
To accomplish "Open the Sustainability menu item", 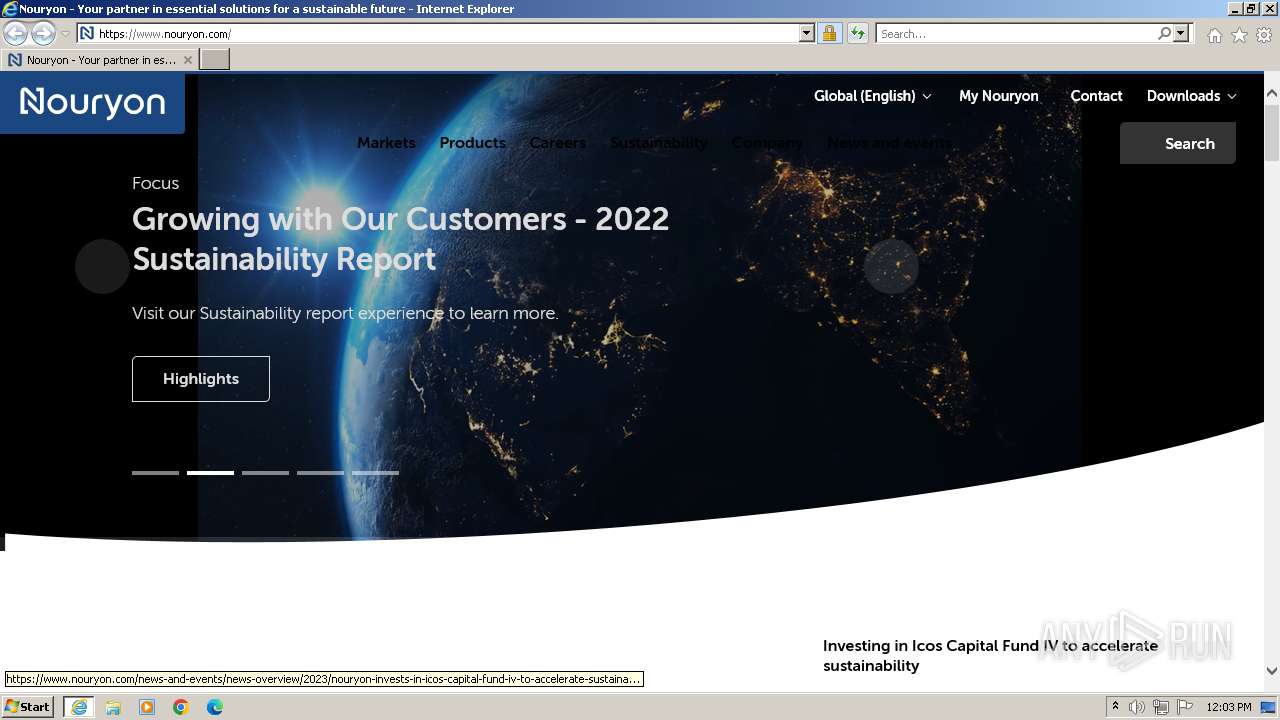I will point(658,143).
